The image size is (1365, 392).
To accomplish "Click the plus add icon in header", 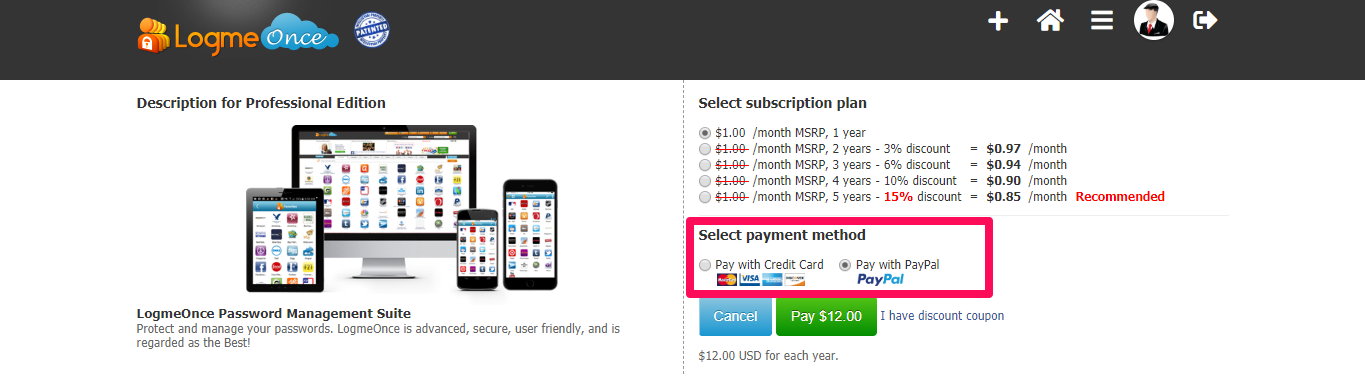I will pos(998,21).
